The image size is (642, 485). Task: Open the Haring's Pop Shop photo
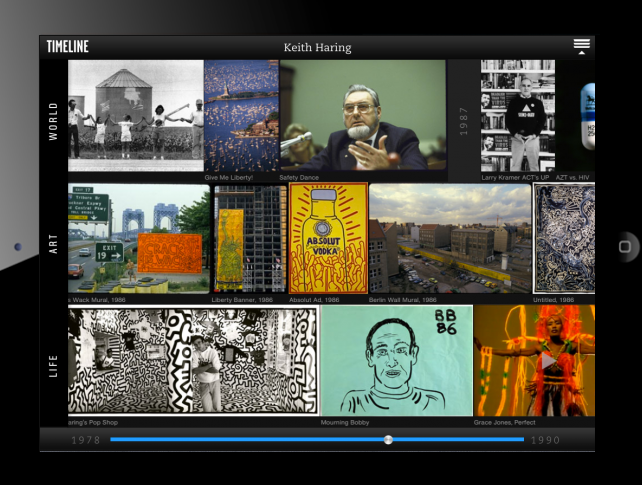click(x=193, y=361)
